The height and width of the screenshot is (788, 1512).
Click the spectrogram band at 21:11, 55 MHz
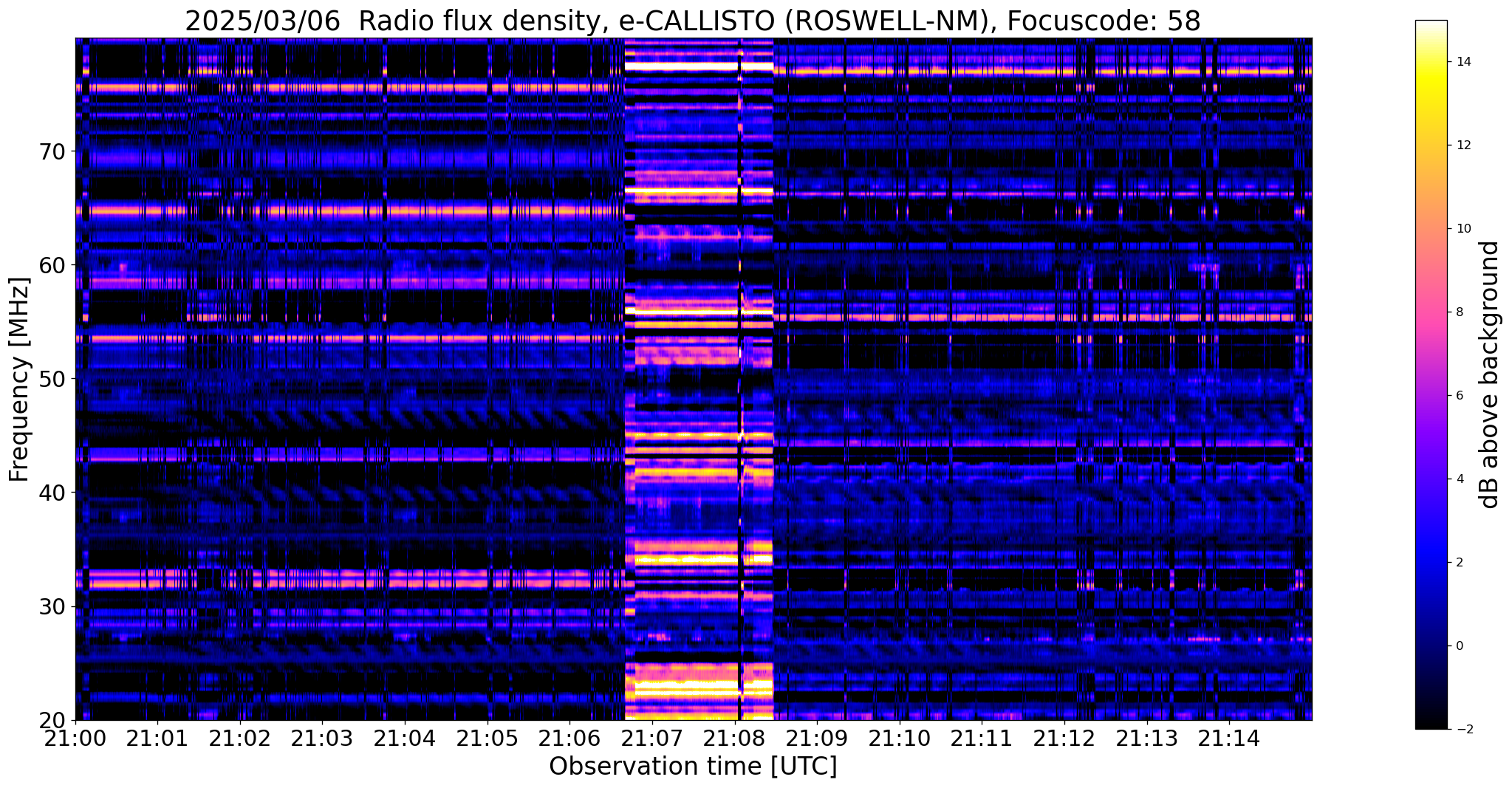pos(982,318)
